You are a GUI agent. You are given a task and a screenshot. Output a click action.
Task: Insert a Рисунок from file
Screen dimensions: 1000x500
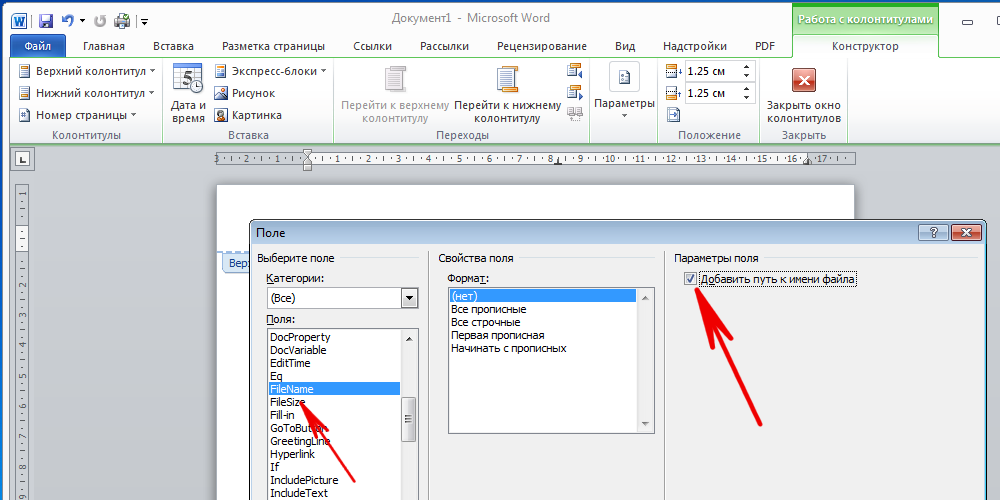point(245,93)
